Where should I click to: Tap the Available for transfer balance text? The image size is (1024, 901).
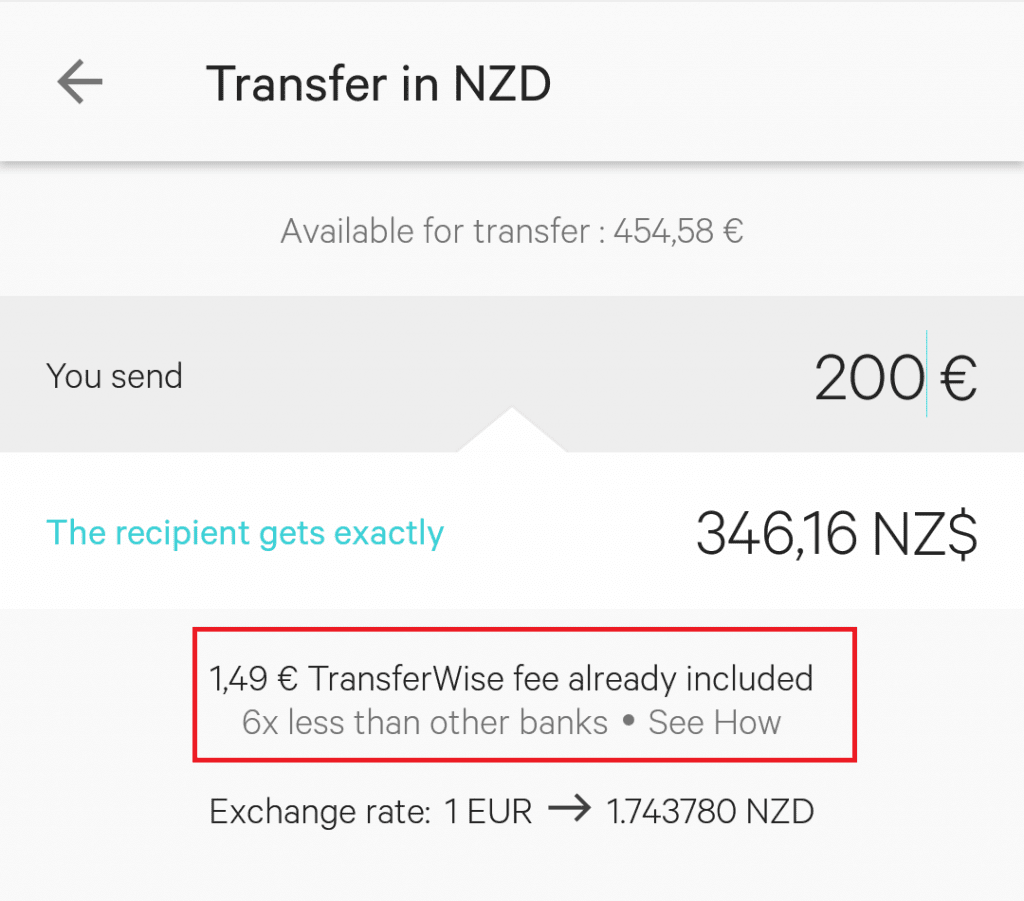coord(512,231)
